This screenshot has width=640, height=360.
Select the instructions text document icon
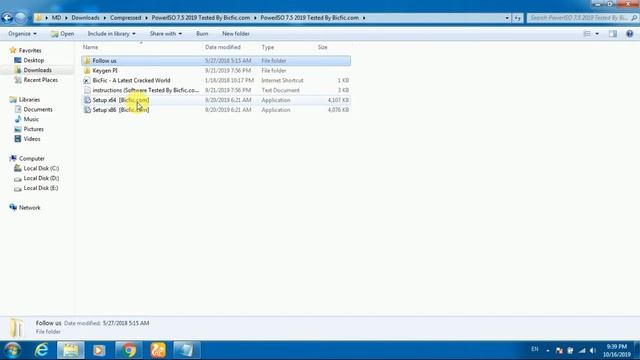pyautogui.click(x=87, y=90)
